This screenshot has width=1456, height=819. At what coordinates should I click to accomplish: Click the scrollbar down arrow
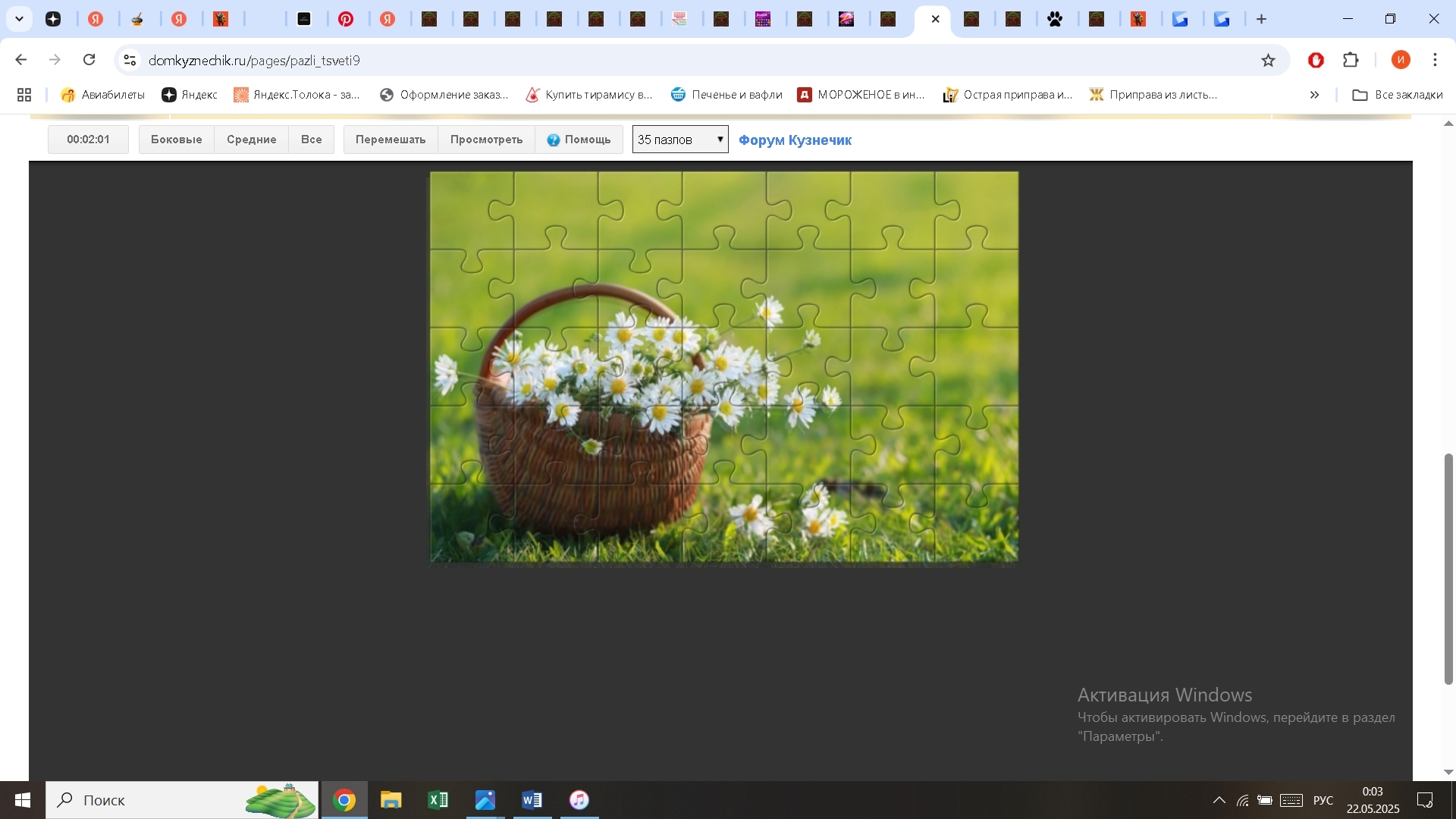pos(1448,772)
